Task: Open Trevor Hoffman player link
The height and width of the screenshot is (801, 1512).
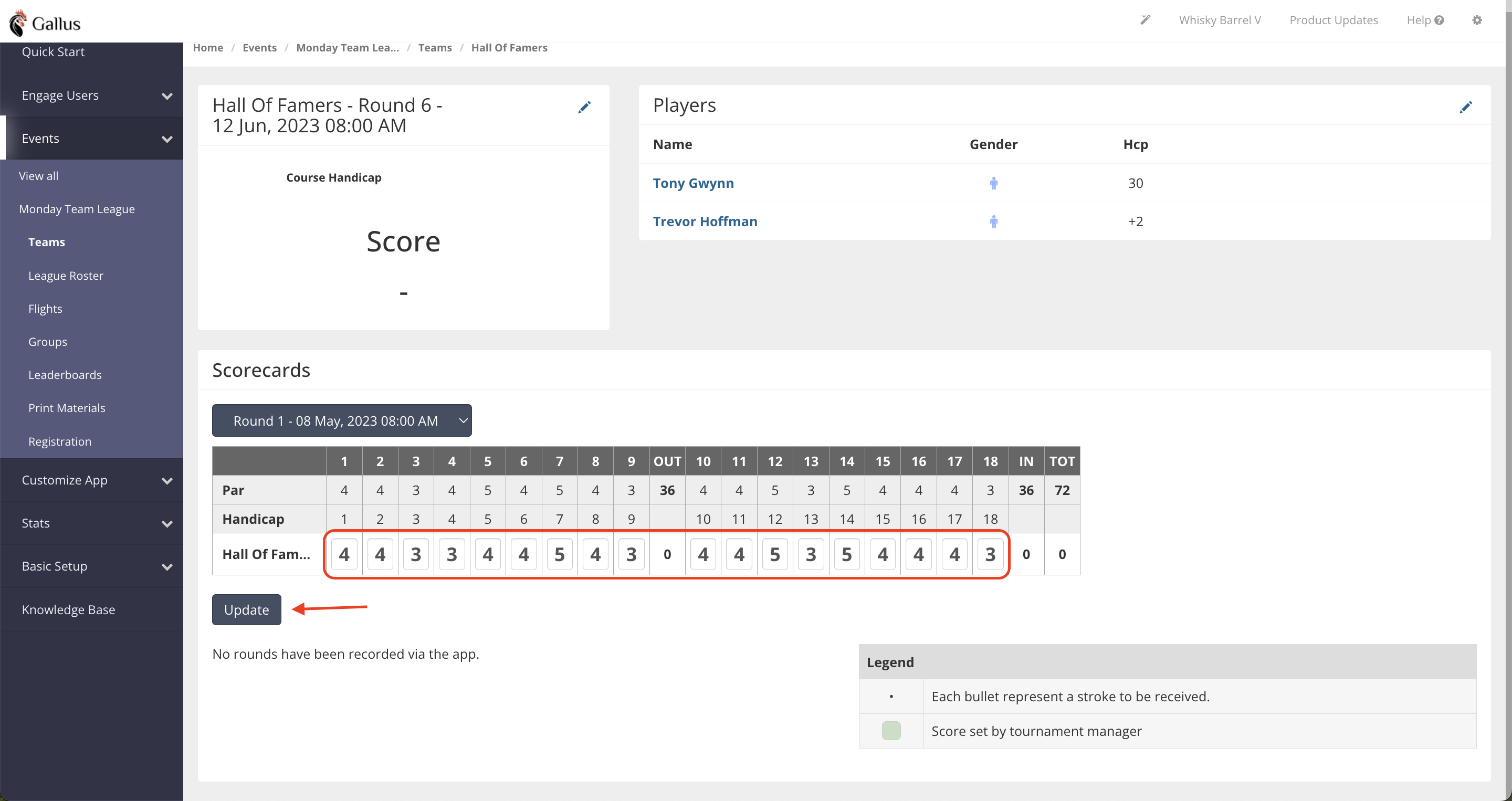Action: click(705, 221)
